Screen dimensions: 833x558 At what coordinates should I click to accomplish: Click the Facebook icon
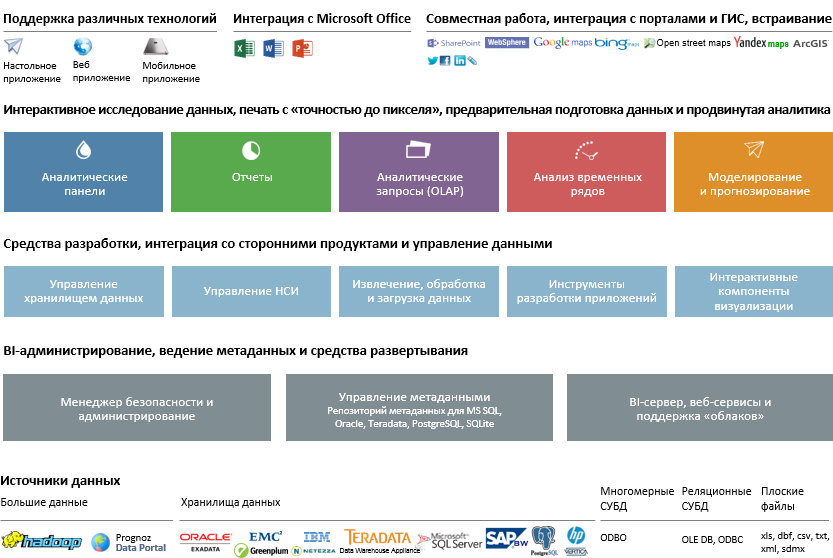tap(445, 61)
